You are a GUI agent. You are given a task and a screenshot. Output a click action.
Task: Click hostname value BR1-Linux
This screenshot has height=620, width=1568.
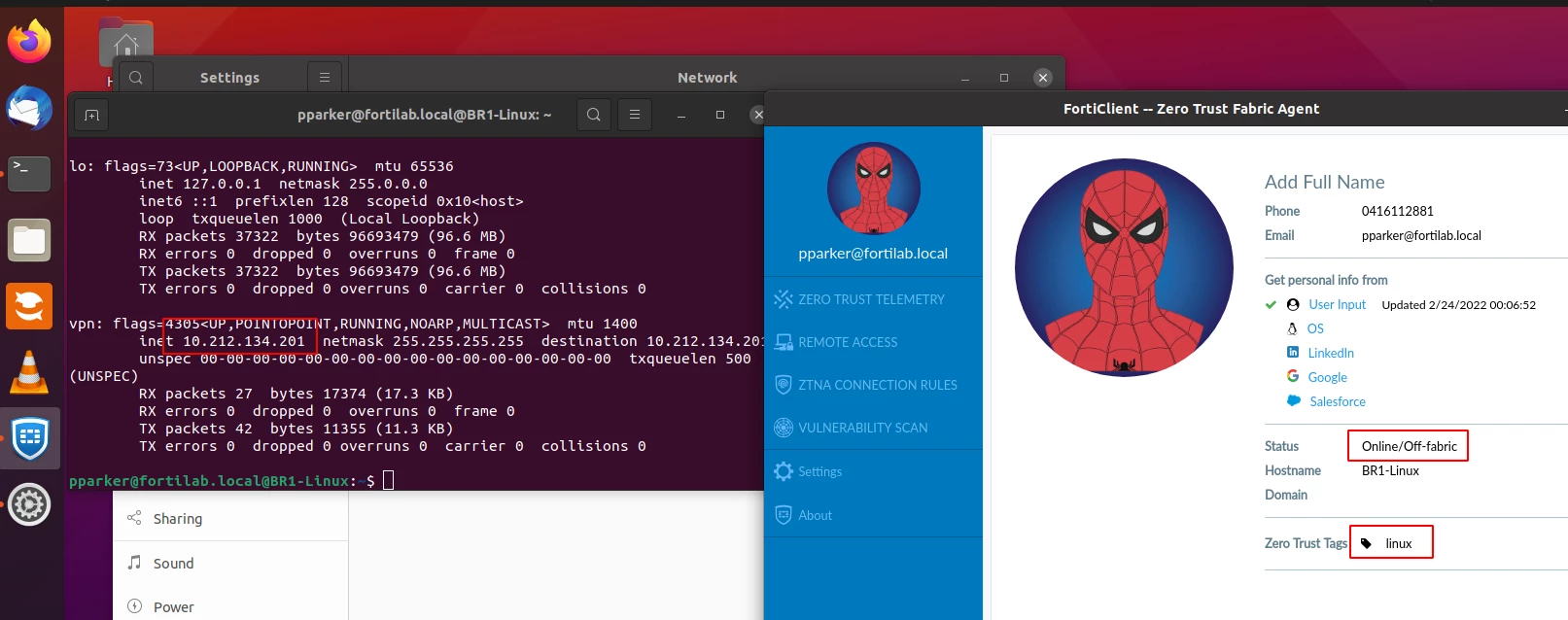(x=1390, y=470)
